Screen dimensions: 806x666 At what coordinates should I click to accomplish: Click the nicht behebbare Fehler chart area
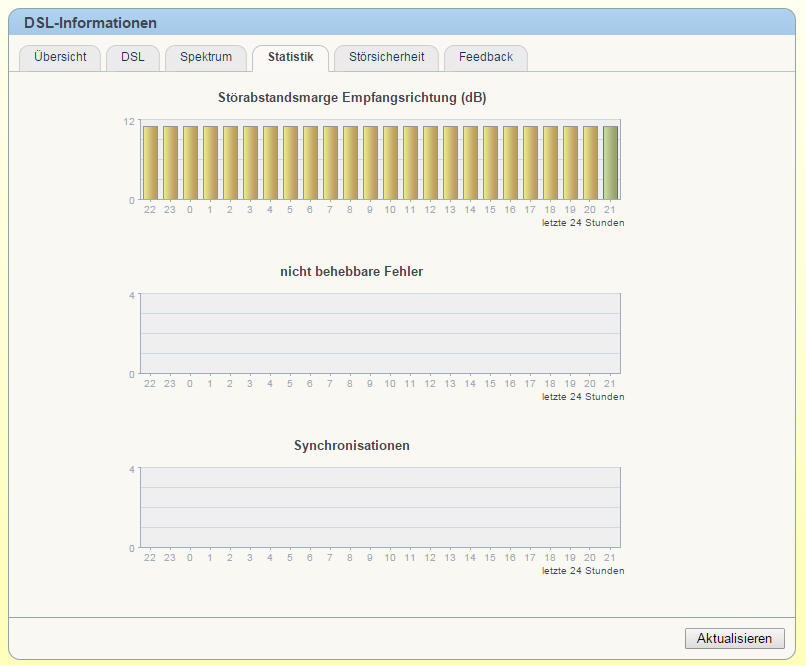click(380, 334)
